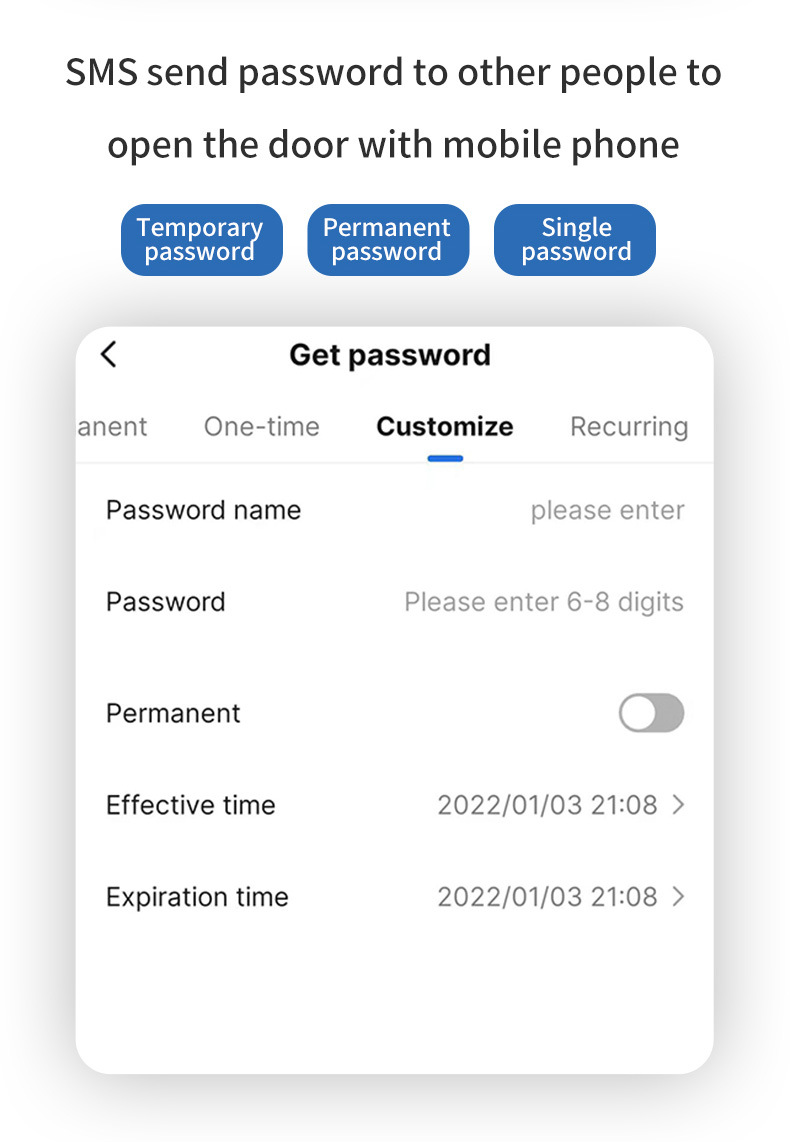The height and width of the screenshot is (1142, 790).
Task: Click the Temporary password blue button
Action: (201, 240)
